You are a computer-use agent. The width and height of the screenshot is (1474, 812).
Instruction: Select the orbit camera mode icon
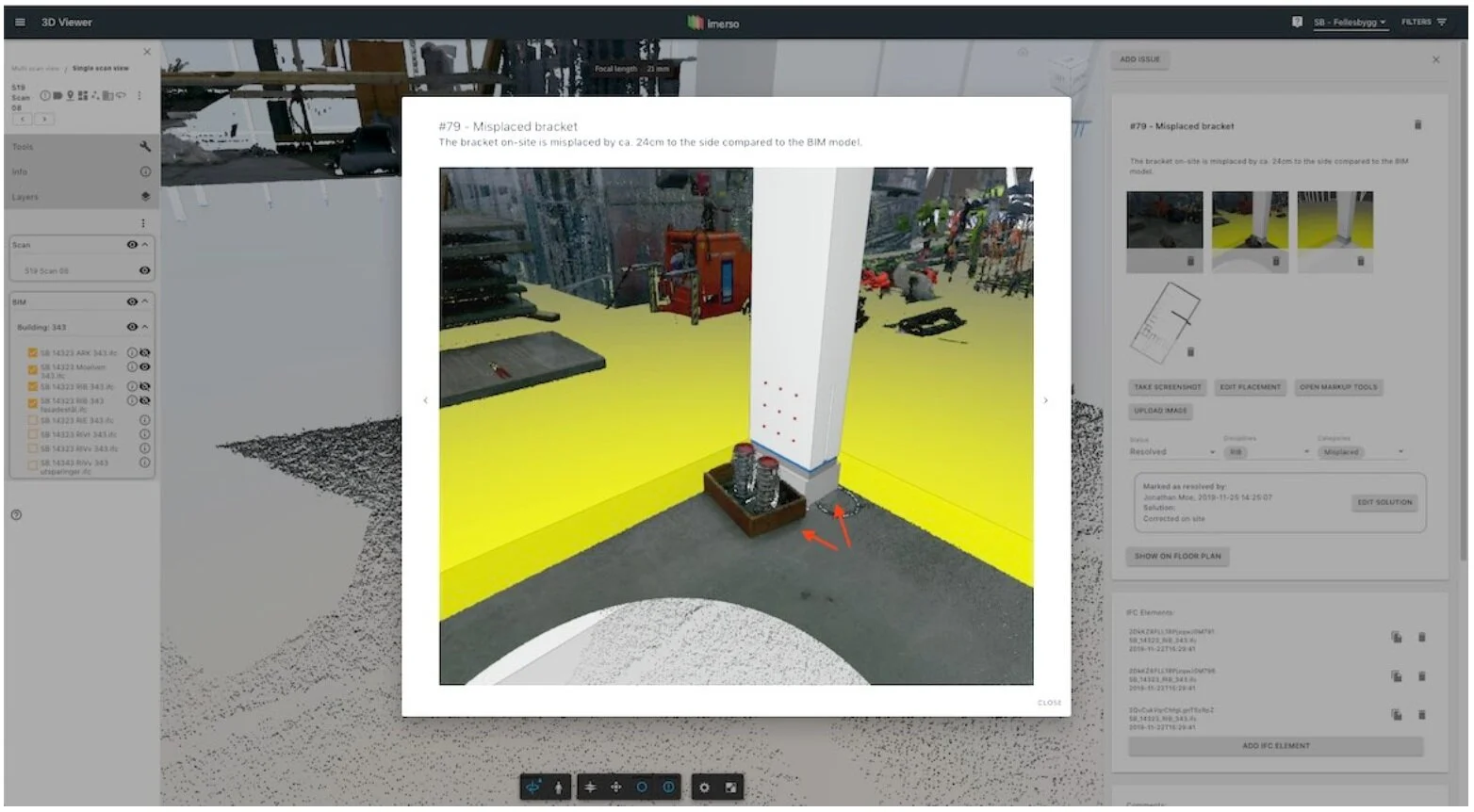pos(532,787)
